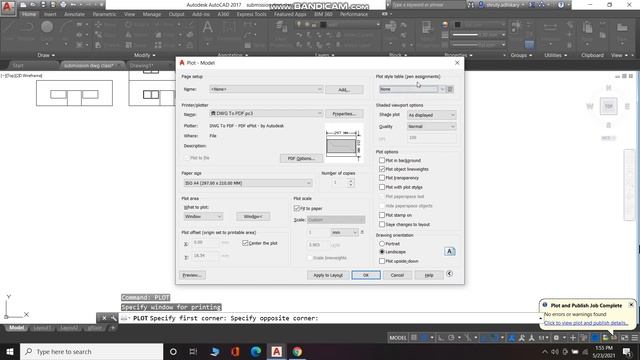The image size is (640, 360).
Task: Open Microsoft Edge from the taskbar
Action: pos(256,351)
